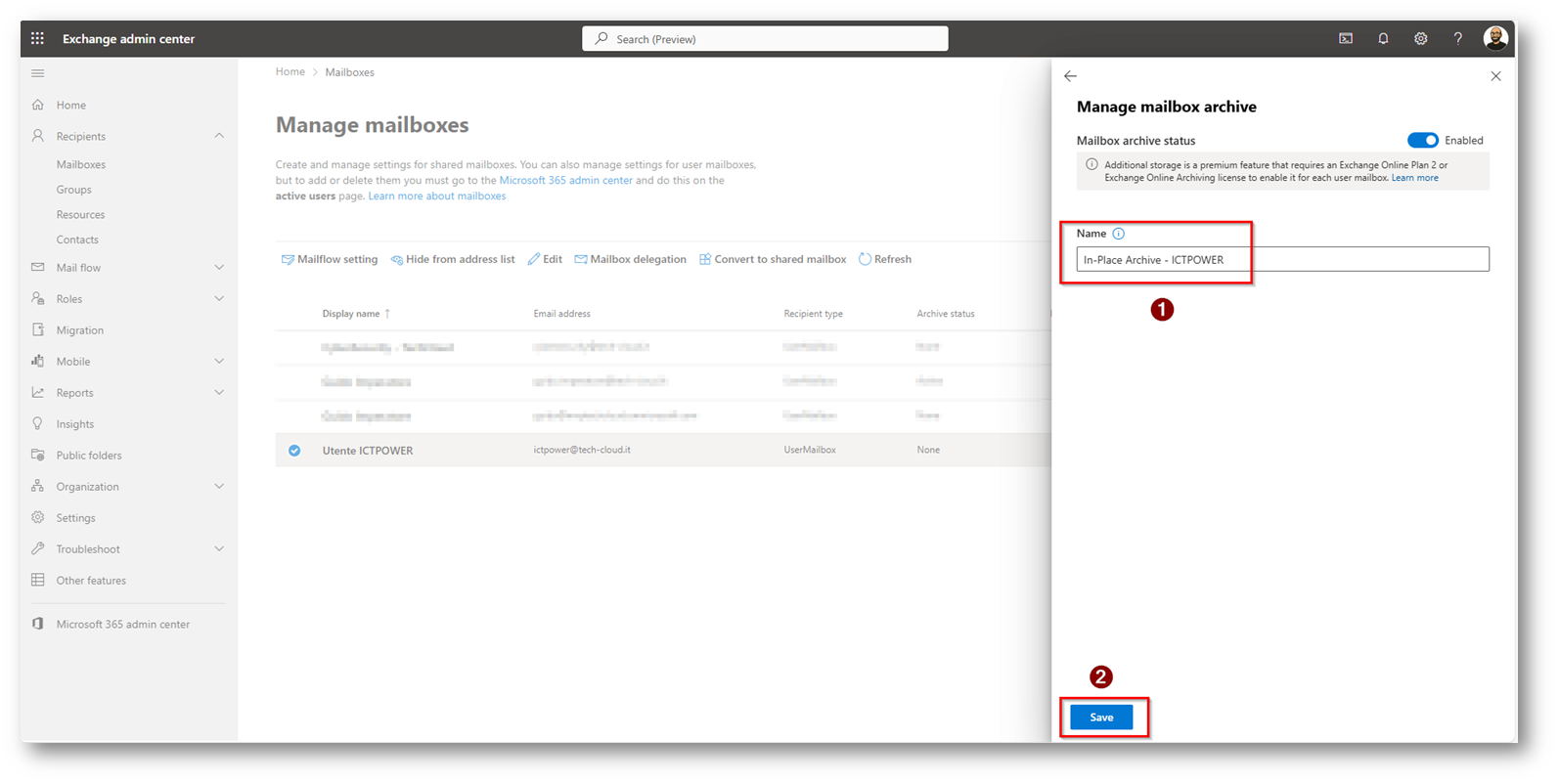Go back using the panel arrow
This screenshot has height=784, width=1559.
[x=1070, y=76]
